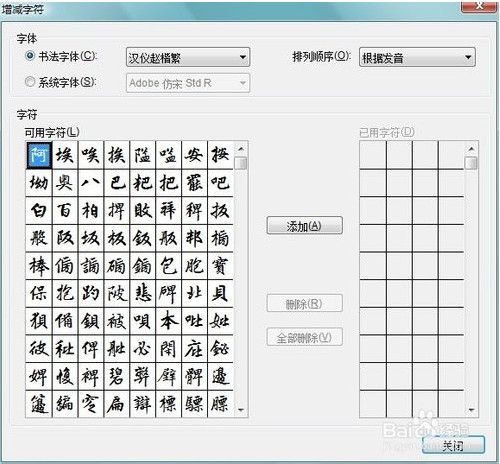The width and height of the screenshot is (500, 464).
Task: Select the character 埃 next to 阿
Action: (65, 155)
